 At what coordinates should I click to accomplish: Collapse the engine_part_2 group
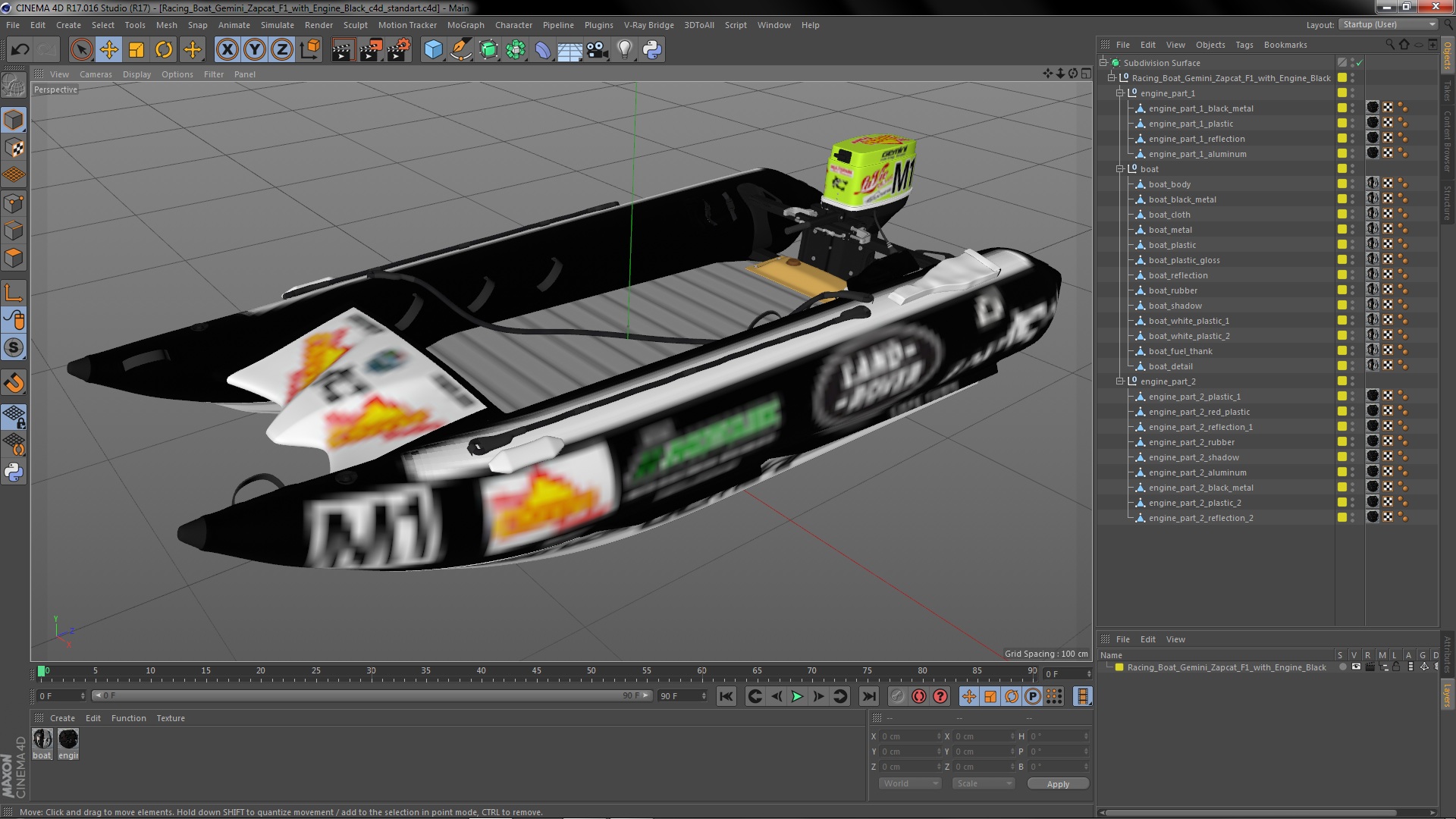click(x=1120, y=381)
